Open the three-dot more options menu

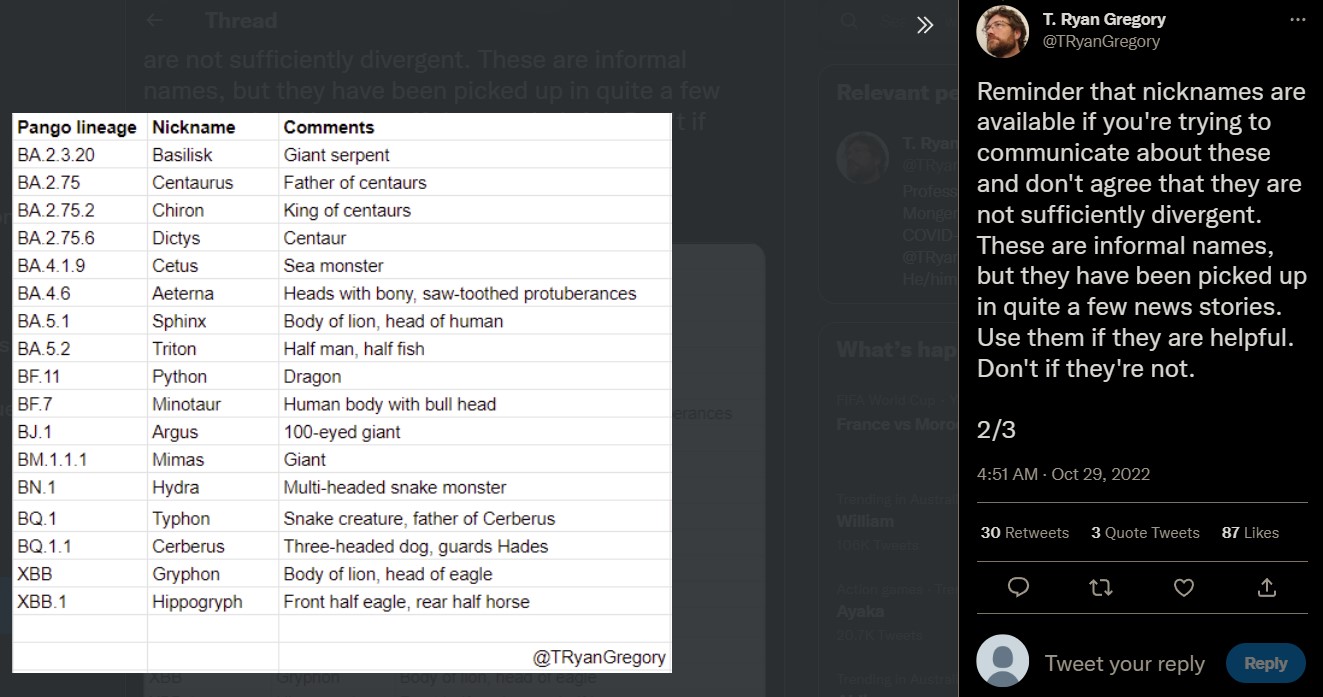[1298, 20]
